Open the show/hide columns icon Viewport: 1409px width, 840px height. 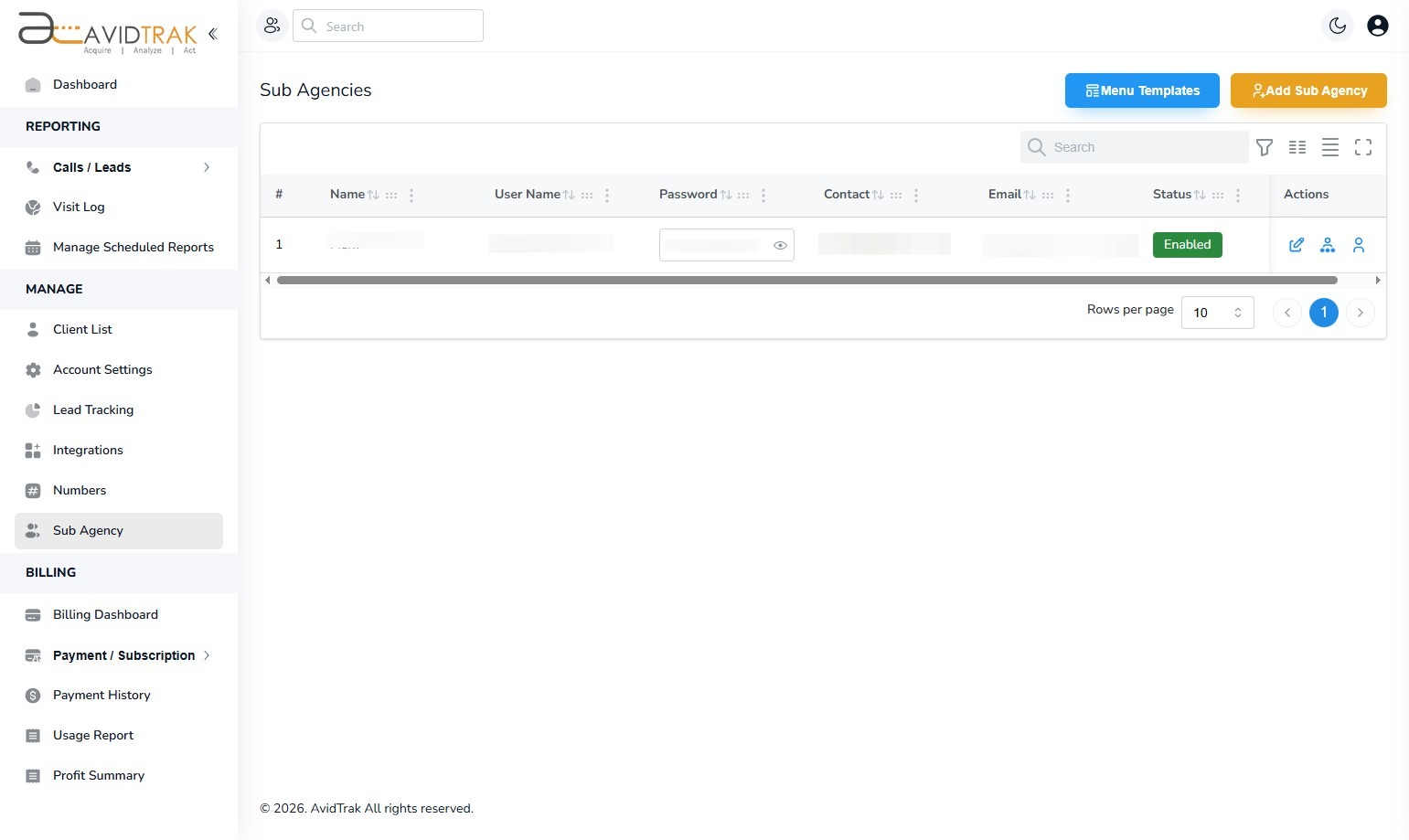pyautogui.click(x=1297, y=147)
